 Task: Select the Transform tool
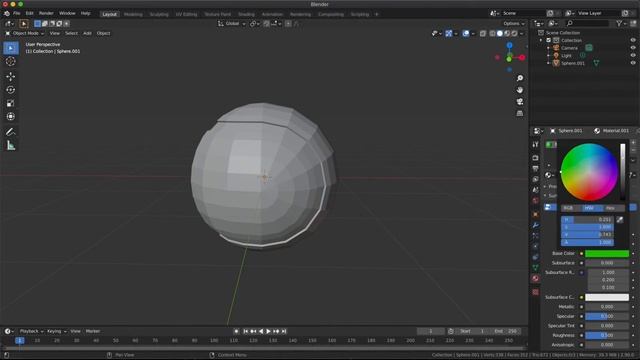click(x=11, y=117)
